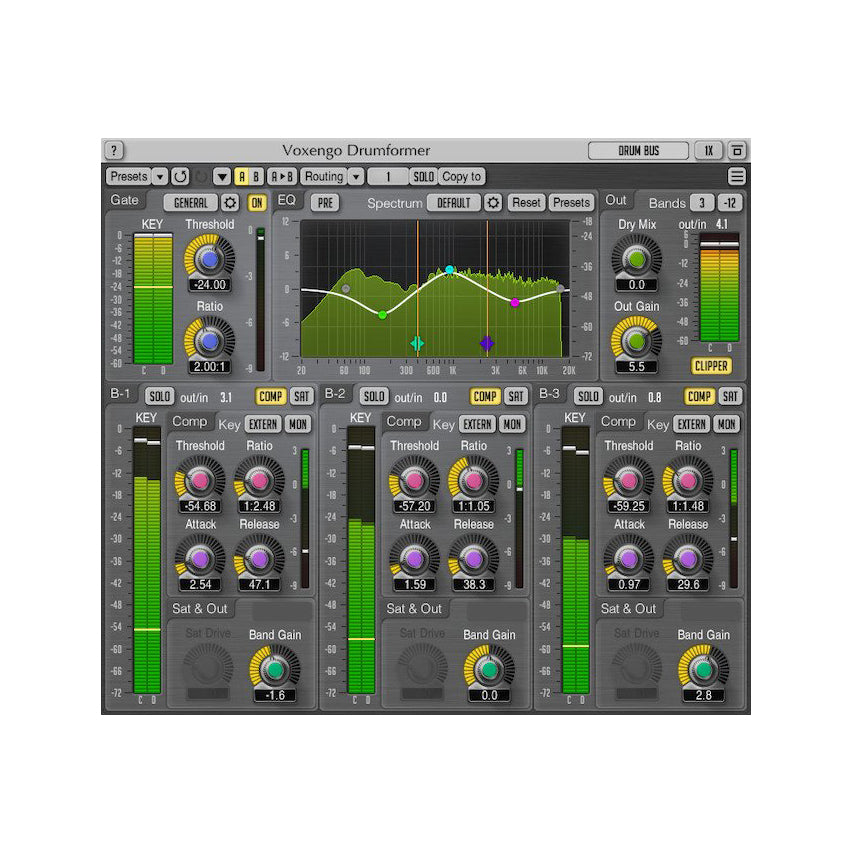Click the B-1 Threshold value field
Screen dimensions: 853x853
coord(198,506)
